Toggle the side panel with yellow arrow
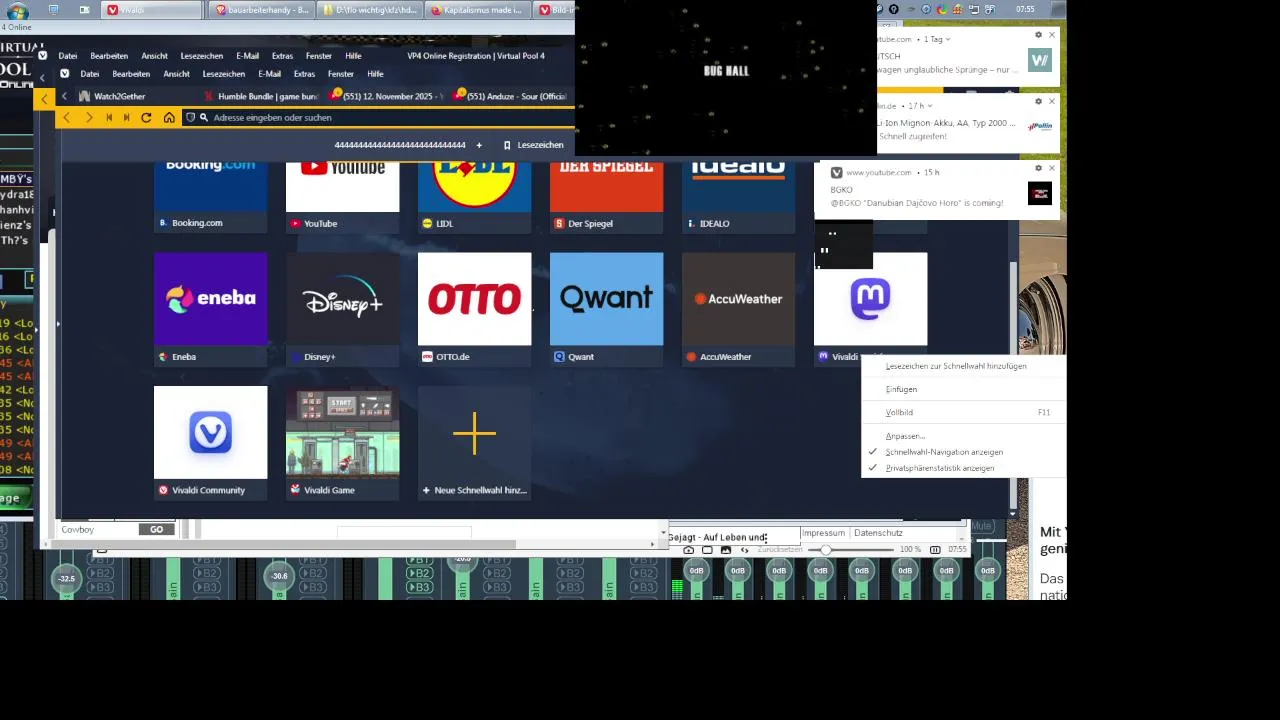This screenshot has height=720, width=1280. (x=44, y=99)
